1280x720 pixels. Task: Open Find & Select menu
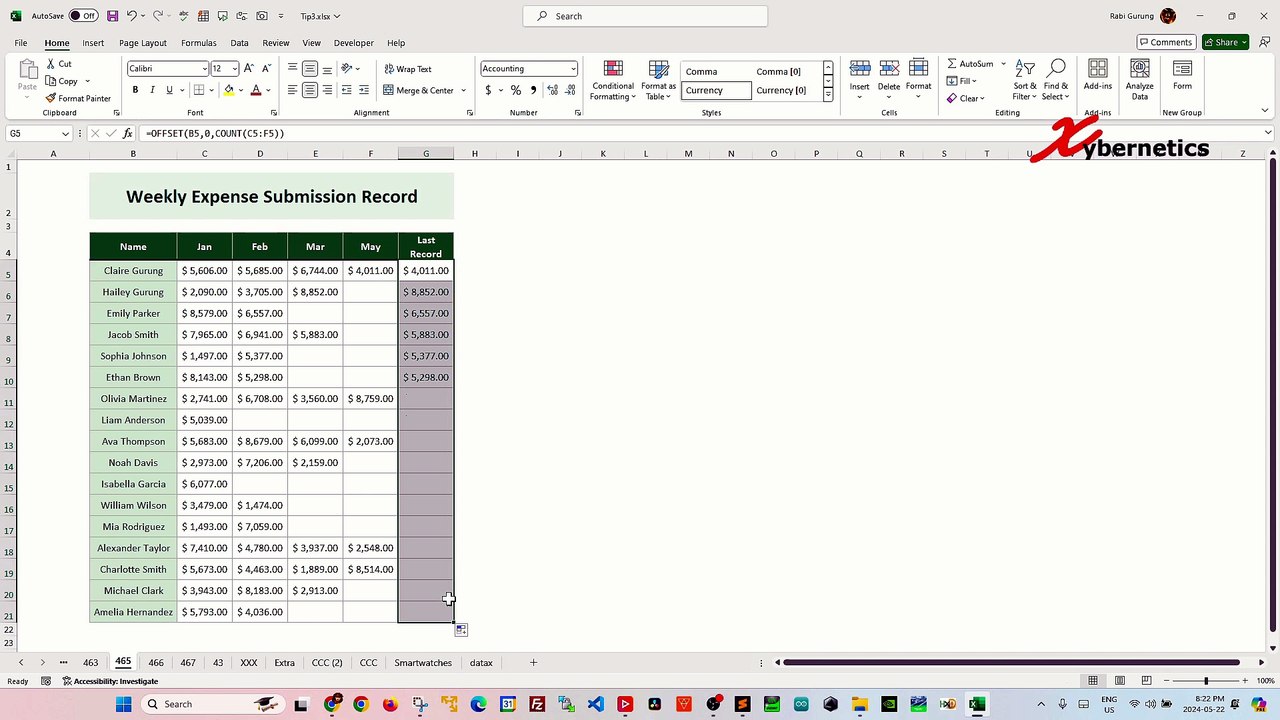pyautogui.click(x=1056, y=80)
